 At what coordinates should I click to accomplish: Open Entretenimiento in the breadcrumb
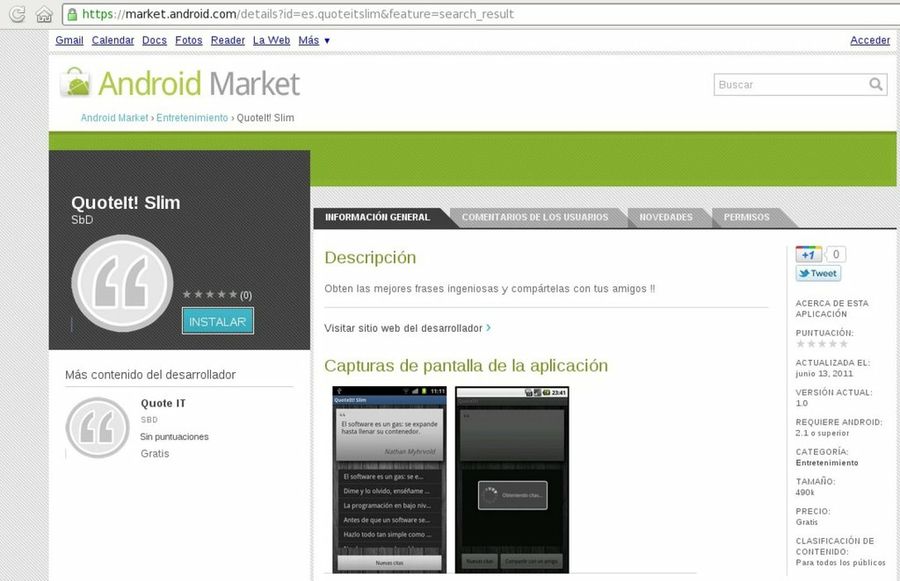tap(192, 118)
